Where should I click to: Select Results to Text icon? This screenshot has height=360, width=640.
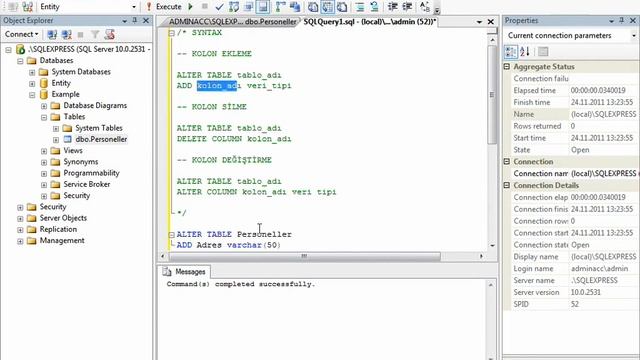[x=313, y=7]
